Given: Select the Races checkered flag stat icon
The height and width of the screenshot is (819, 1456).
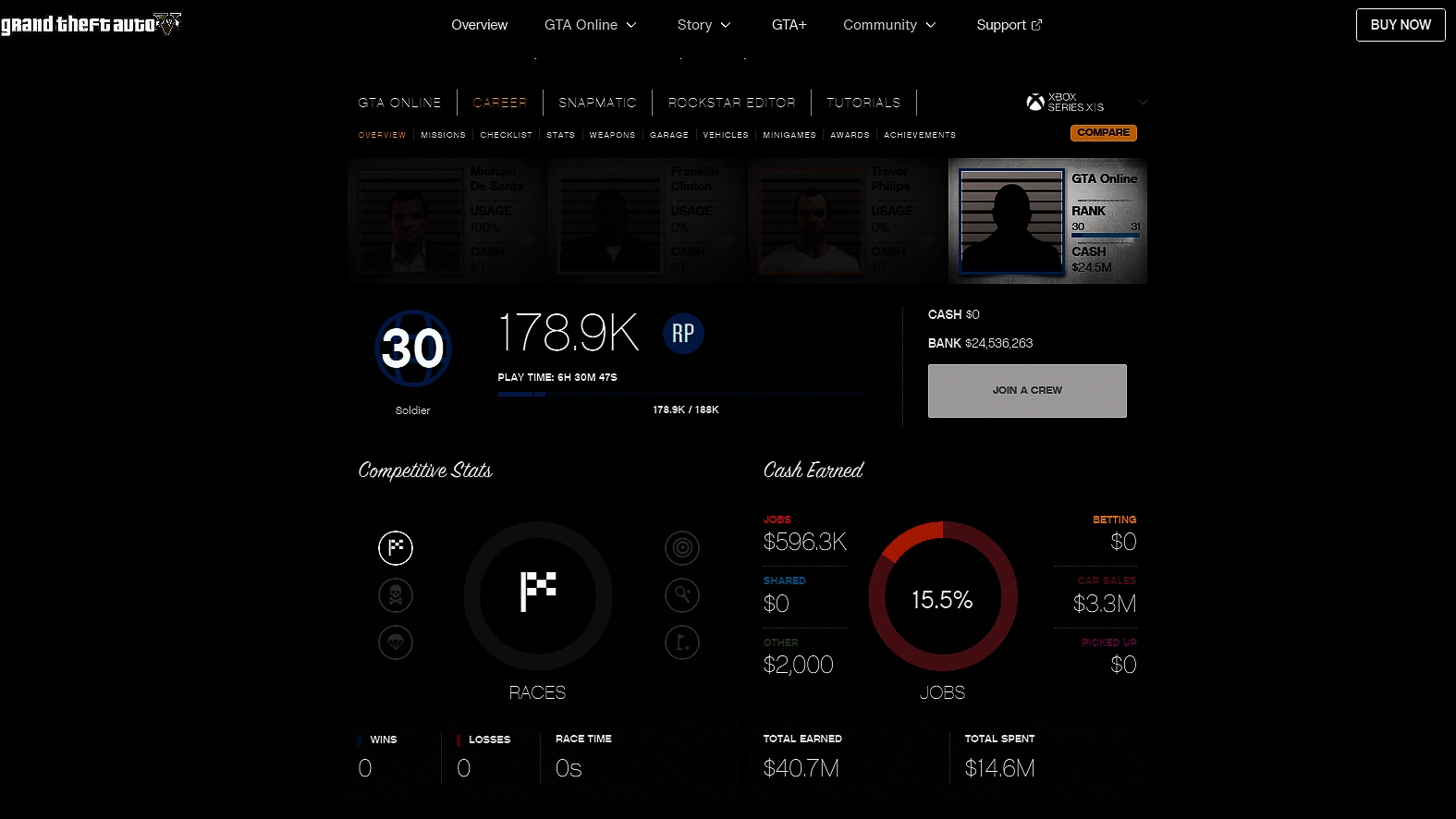Looking at the screenshot, I should pyautogui.click(x=396, y=547).
